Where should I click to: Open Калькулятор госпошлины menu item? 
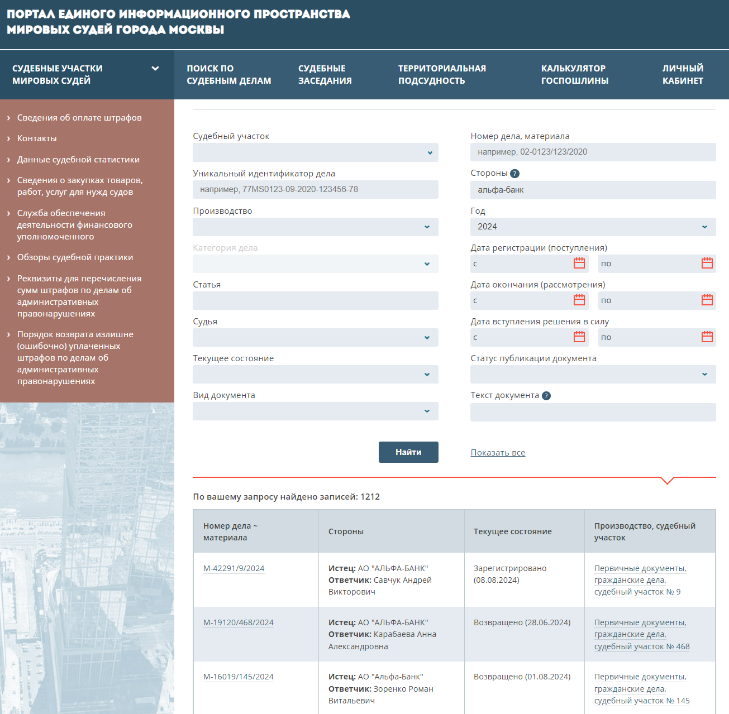tap(574, 75)
